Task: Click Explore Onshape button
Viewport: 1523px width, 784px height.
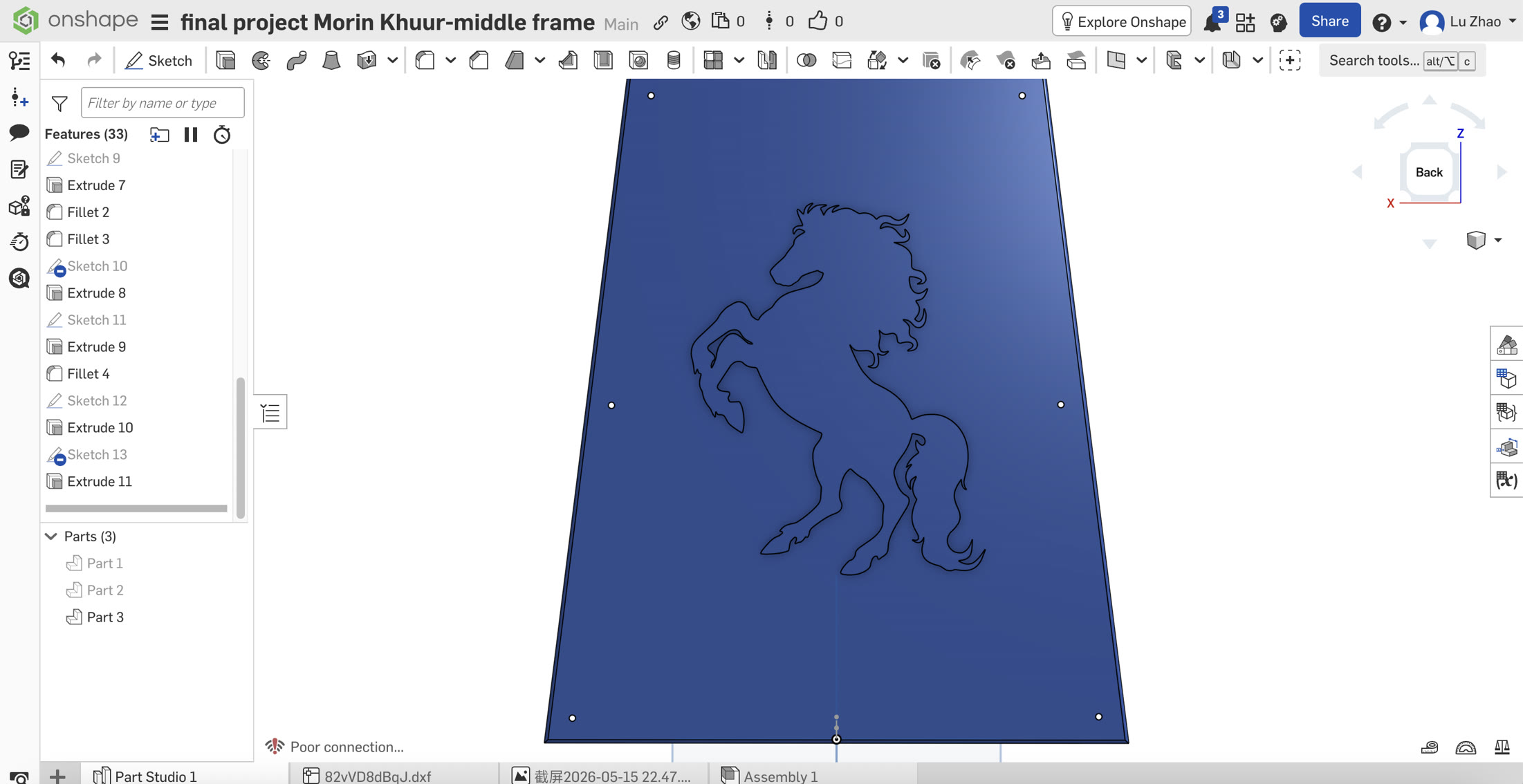Action: point(1122,21)
